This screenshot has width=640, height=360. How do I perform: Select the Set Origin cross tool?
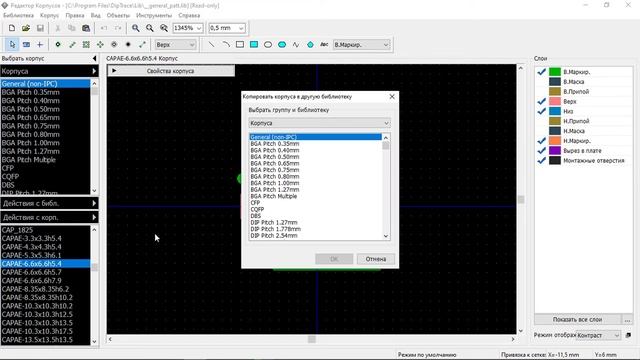click(x=40, y=44)
